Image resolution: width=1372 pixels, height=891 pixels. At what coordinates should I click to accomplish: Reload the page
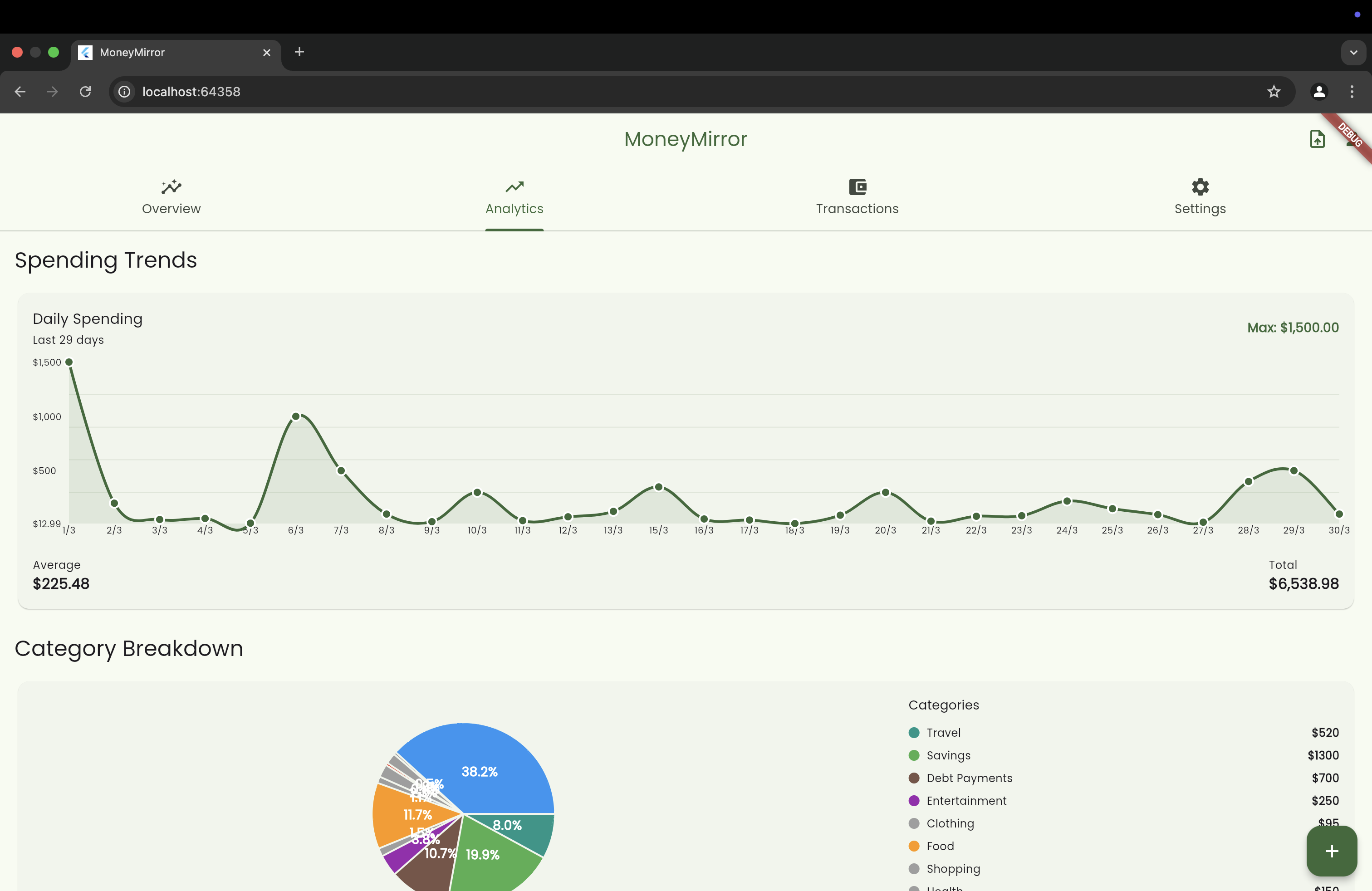[85, 92]
